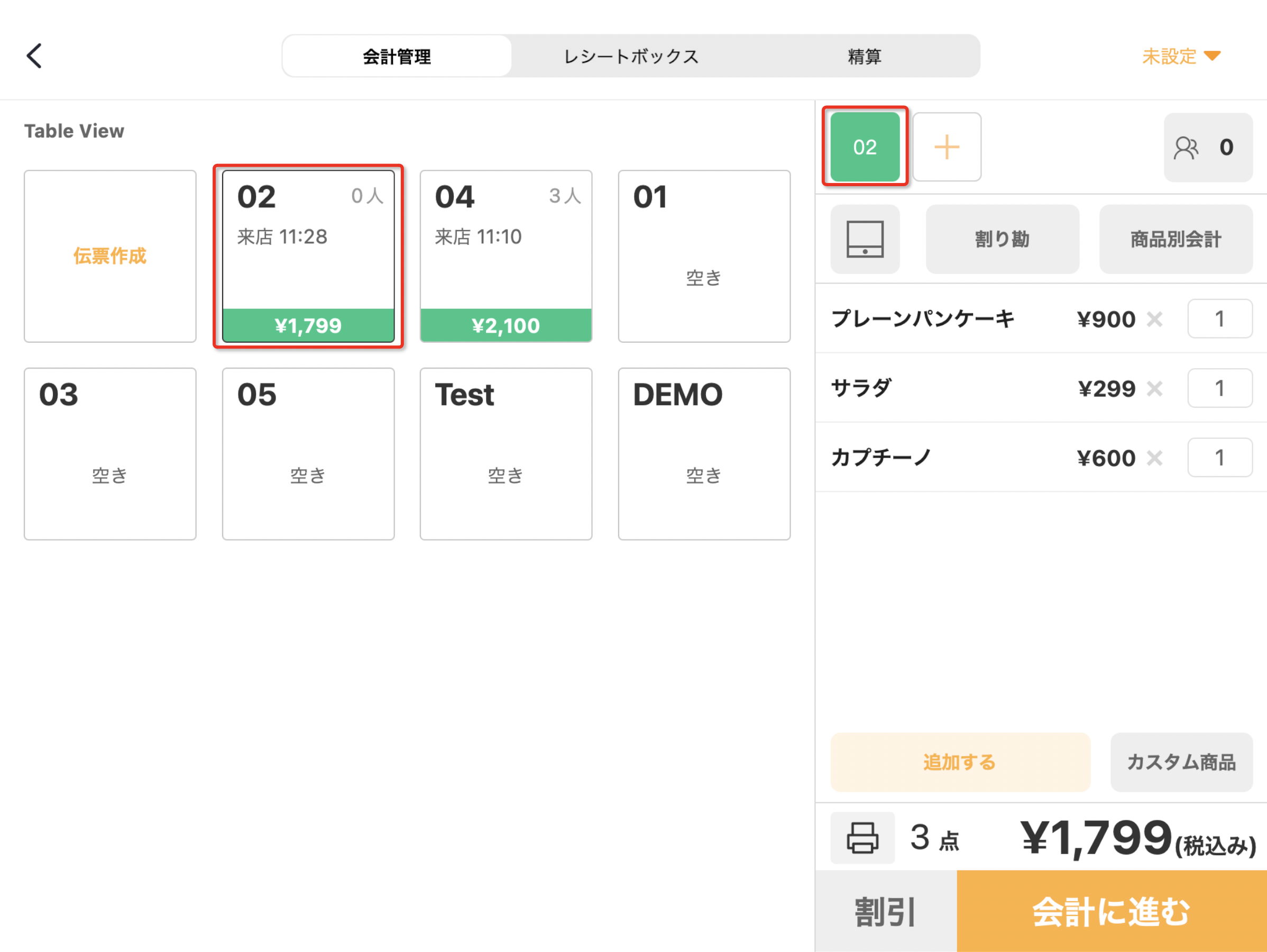Click the Table View heading
The image size is (1267, 952).
pyautogui.click(x=74, y=131)
